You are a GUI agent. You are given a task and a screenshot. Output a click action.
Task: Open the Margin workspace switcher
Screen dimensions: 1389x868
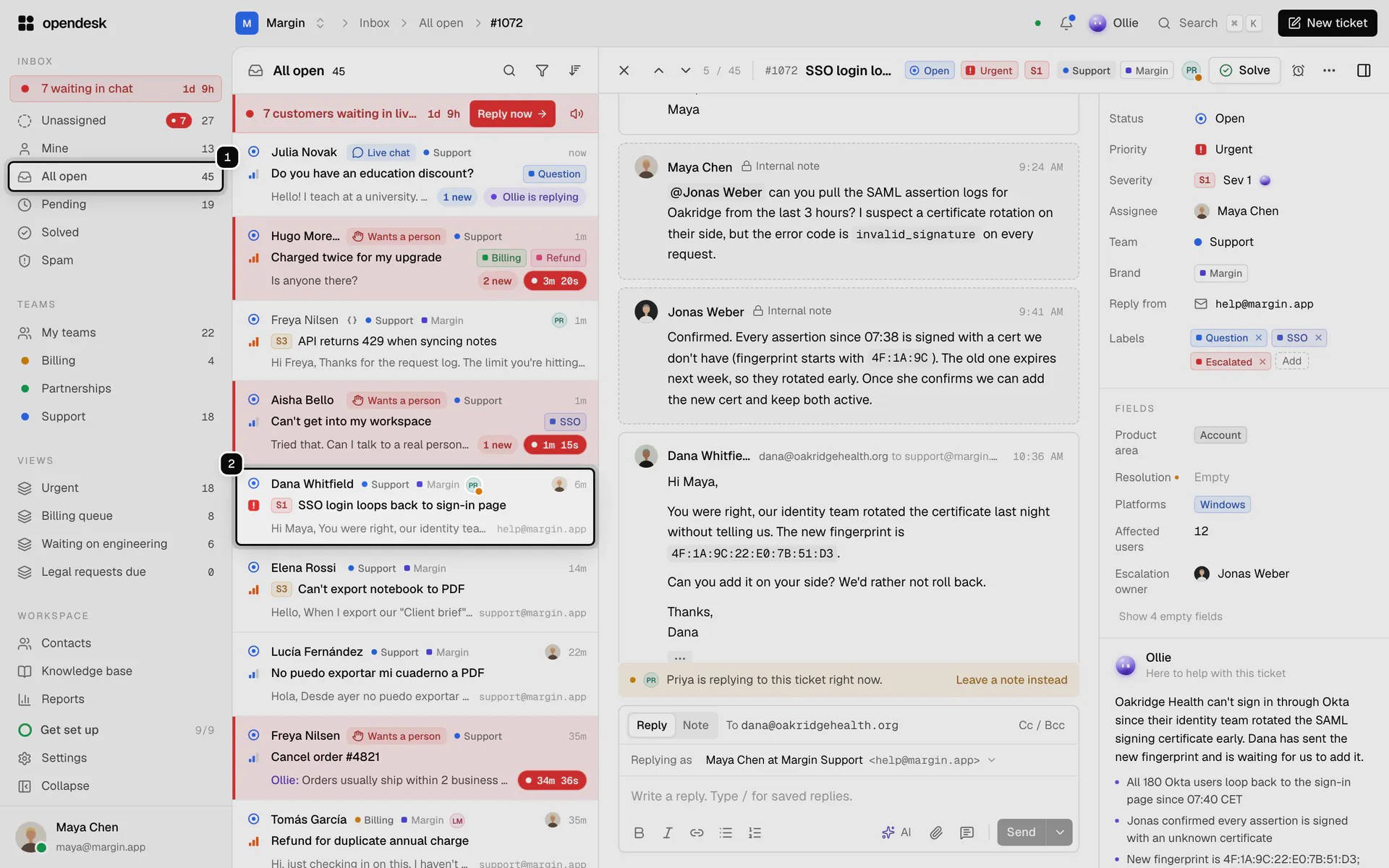279,23
